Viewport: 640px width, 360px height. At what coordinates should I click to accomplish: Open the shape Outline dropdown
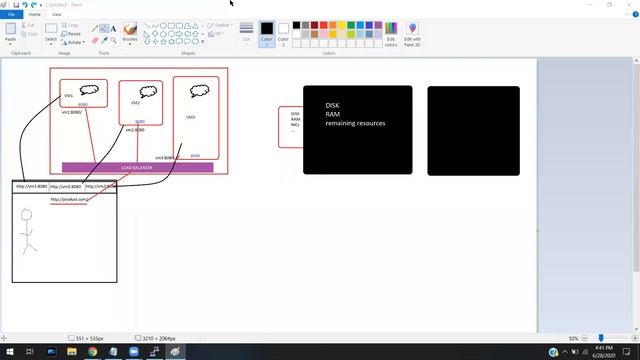pos(220,25)
